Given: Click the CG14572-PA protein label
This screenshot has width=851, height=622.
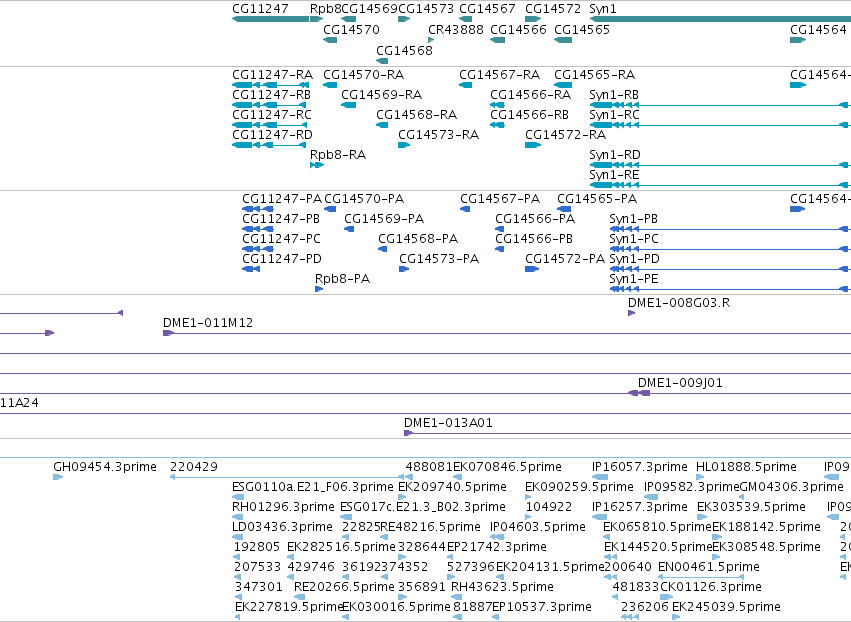Looking at the screenshot, I should (x=565, y=259).
